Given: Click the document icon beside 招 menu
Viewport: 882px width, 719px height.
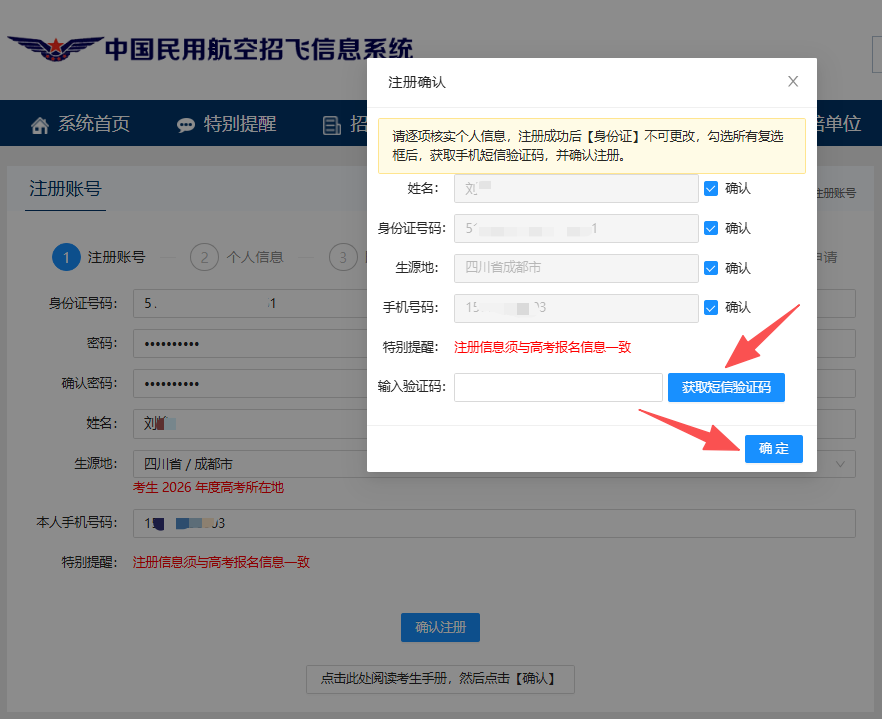Looking at the screenshot, I should coord(331,125).
